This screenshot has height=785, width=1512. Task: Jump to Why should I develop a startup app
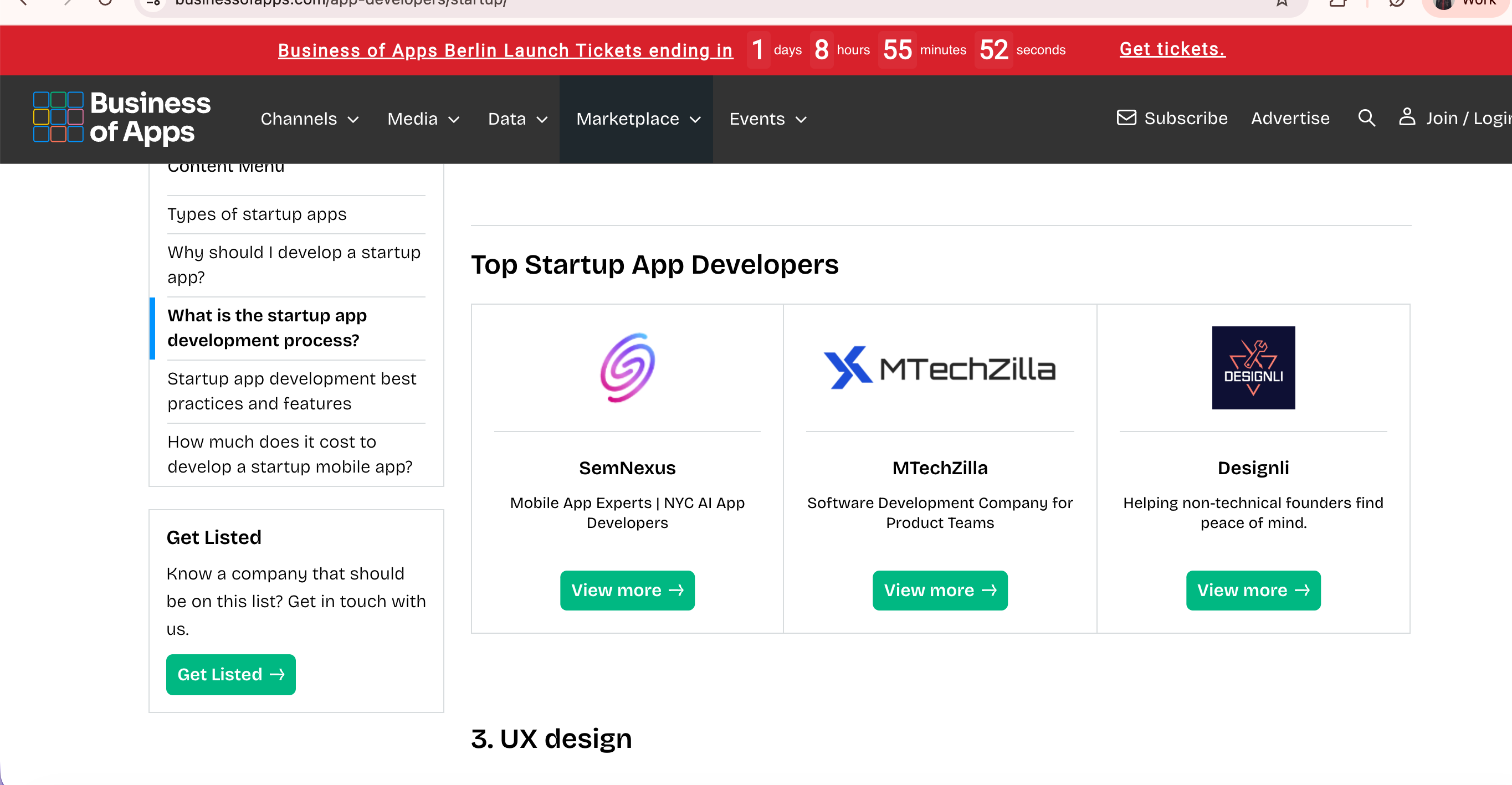[294, 265]
